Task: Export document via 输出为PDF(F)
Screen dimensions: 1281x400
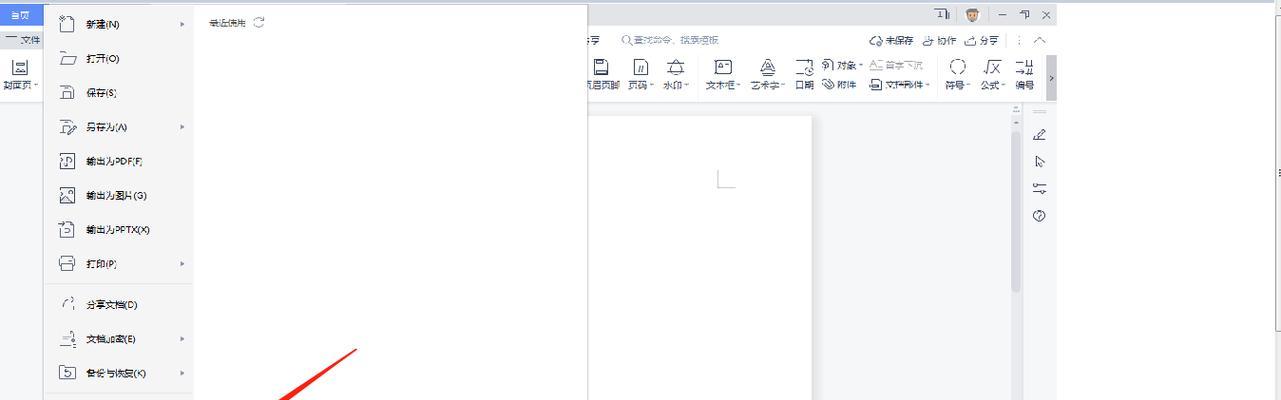Action: [x=118, y=161]
